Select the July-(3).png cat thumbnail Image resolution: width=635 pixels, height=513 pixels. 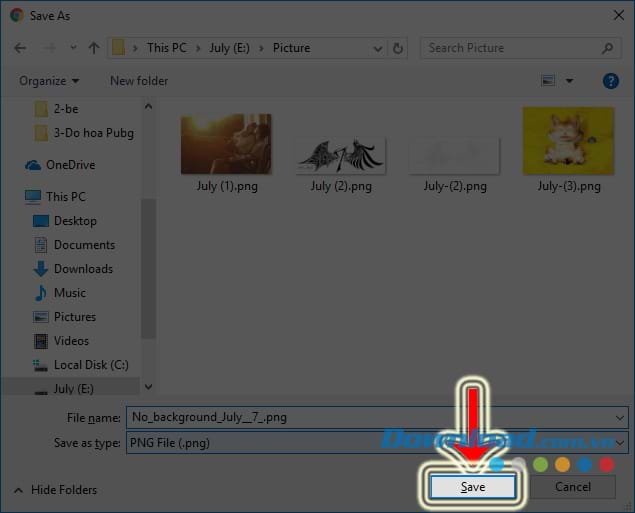pos(569,141)
